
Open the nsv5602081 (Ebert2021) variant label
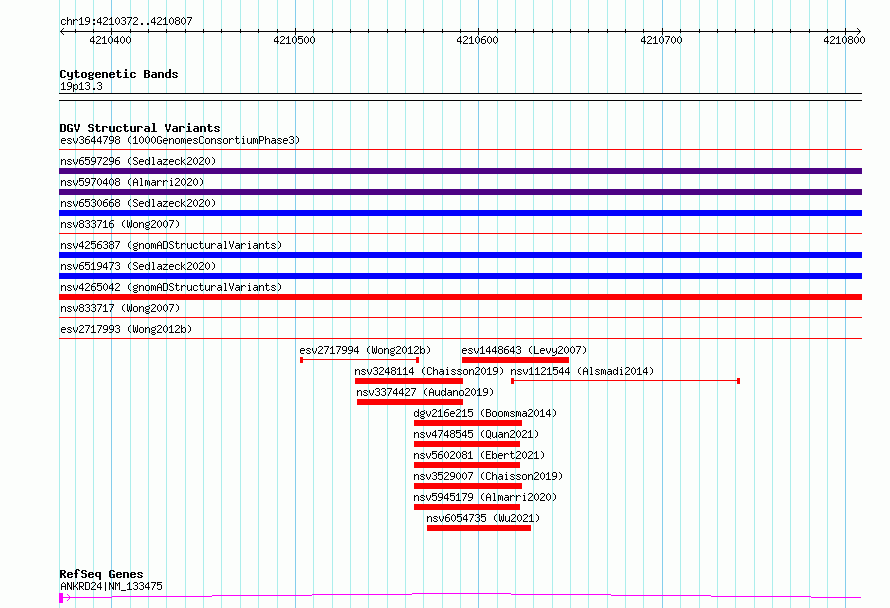pos(479,455)
